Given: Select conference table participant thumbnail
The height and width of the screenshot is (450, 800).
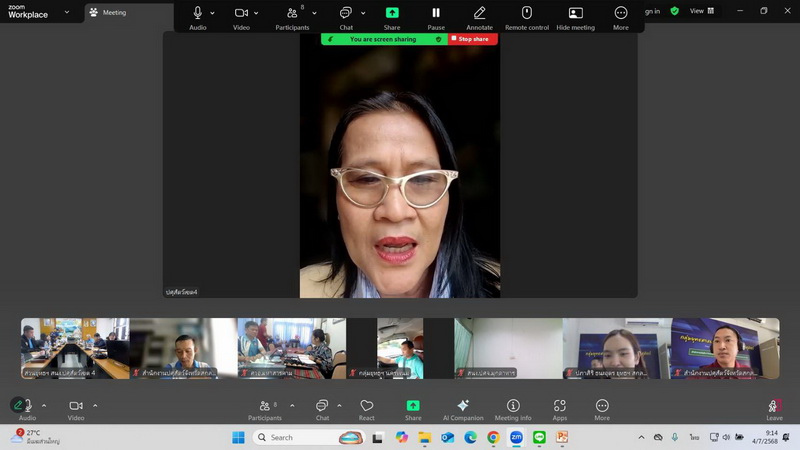Looking at the screenshot, I should click(x=75, y=348).
